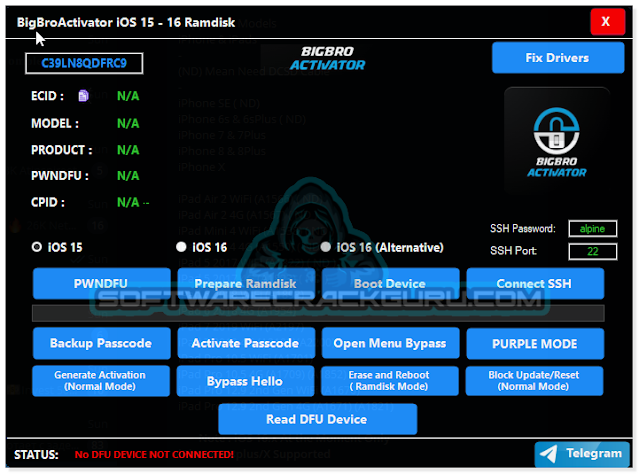The image size is (639, 474).
Task: Click the PWNDFU N/A status value
Action: click(x=128, y=176)
